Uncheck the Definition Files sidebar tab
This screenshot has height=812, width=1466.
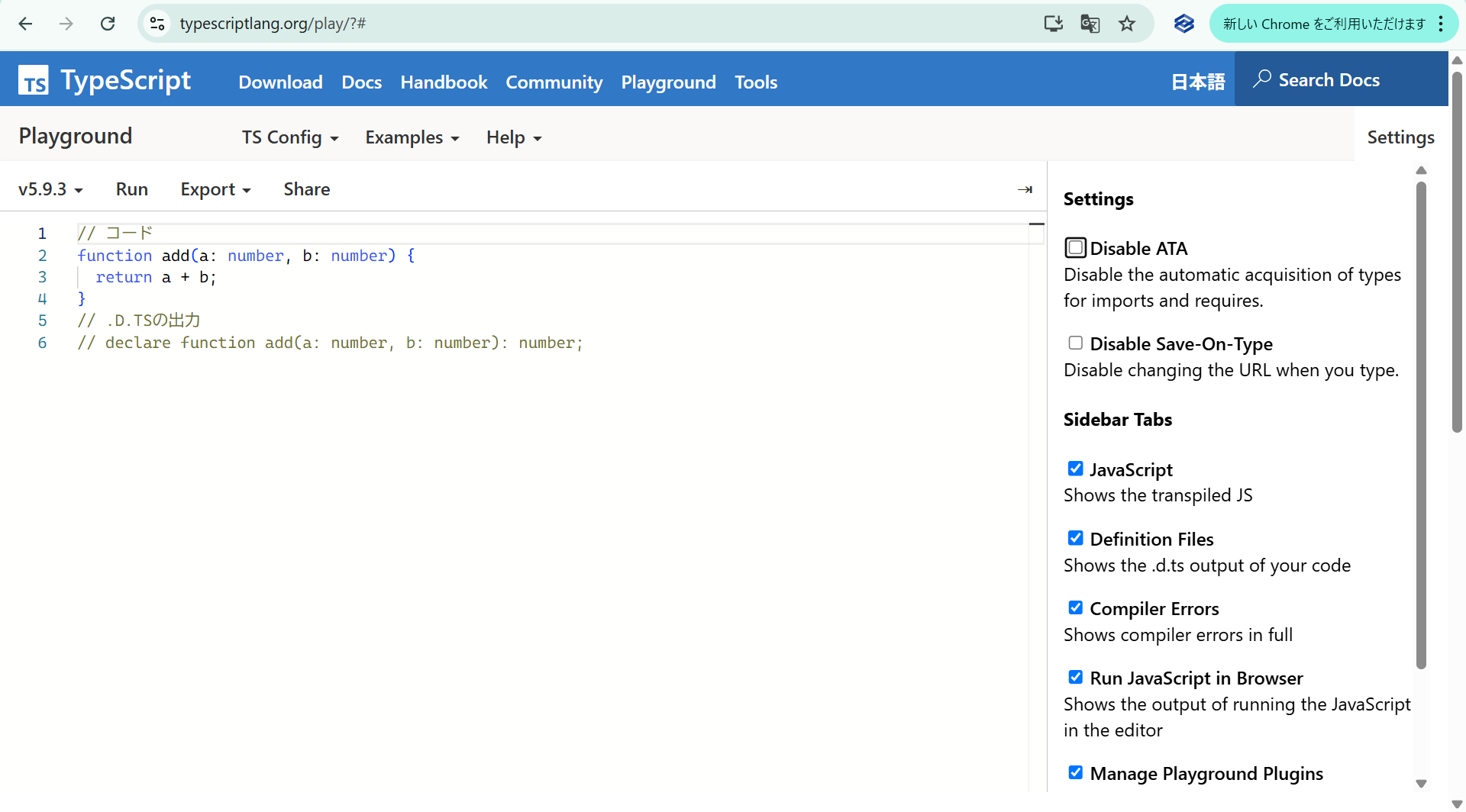(x=1075, y=539)
